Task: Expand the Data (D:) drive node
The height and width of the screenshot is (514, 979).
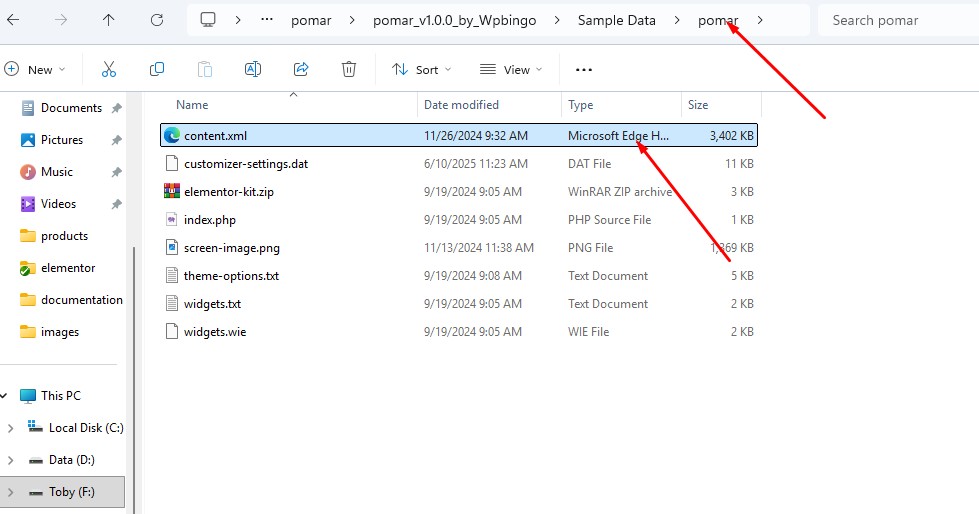Action: 10,460
